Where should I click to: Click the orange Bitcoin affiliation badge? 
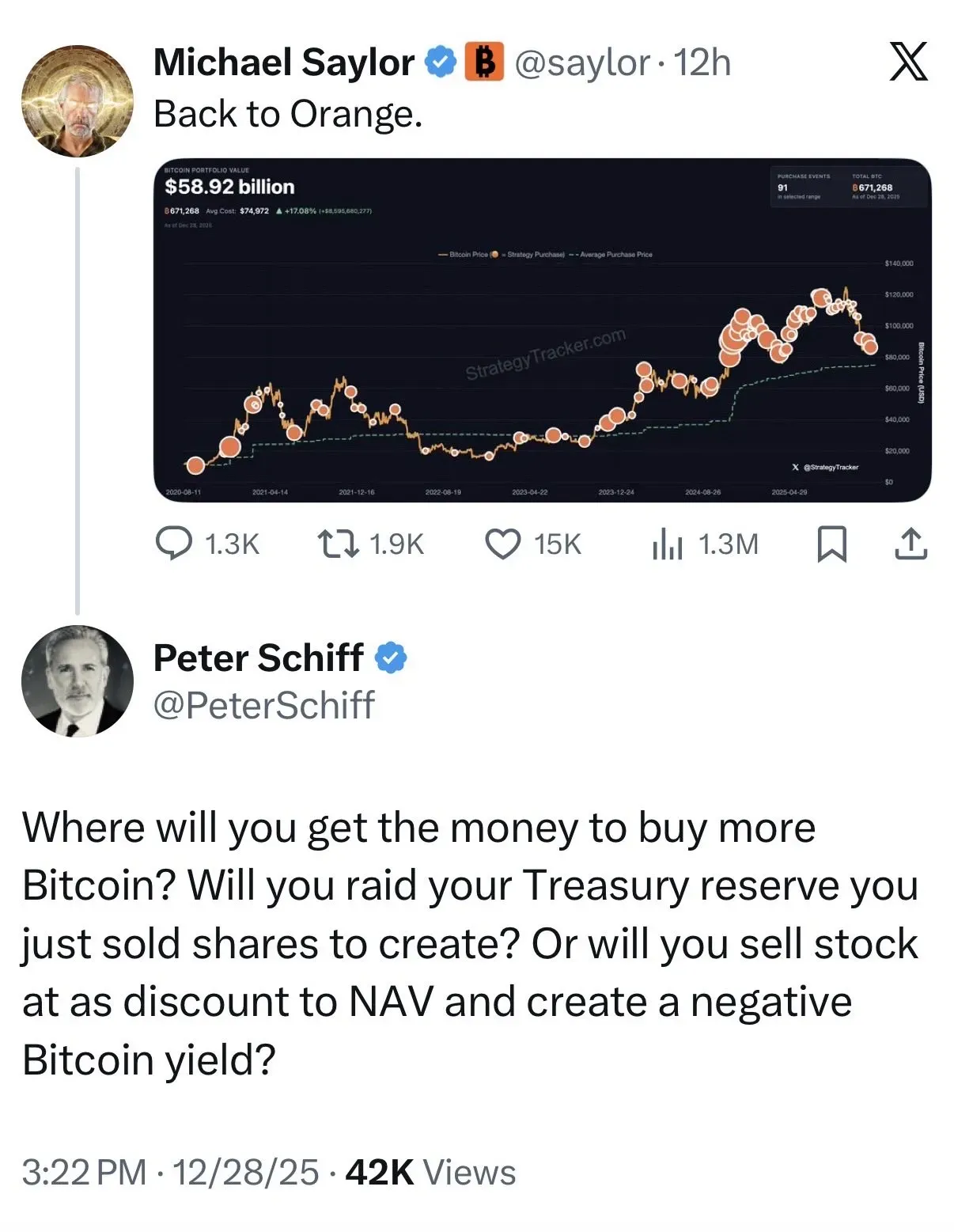(x=483, y=63)
